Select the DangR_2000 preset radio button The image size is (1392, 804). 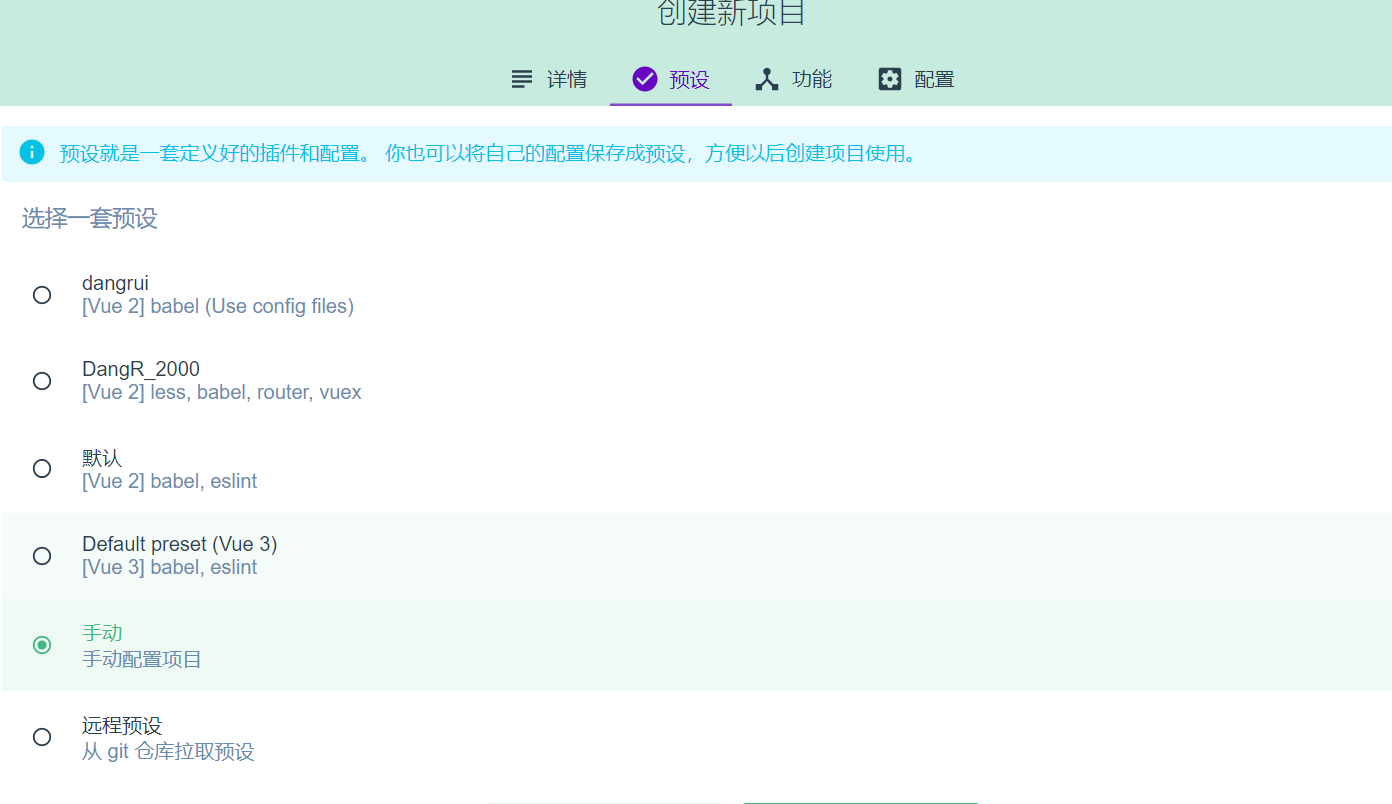(x=41, y=381)
